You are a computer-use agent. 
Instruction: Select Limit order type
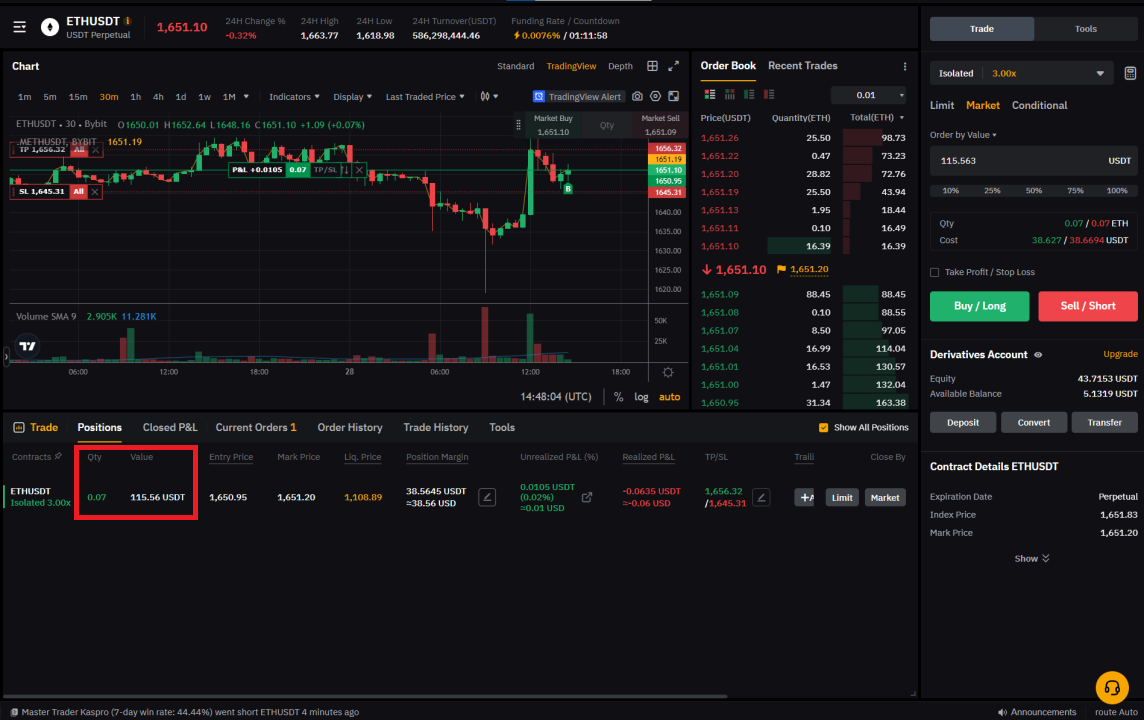coord(941,106)
